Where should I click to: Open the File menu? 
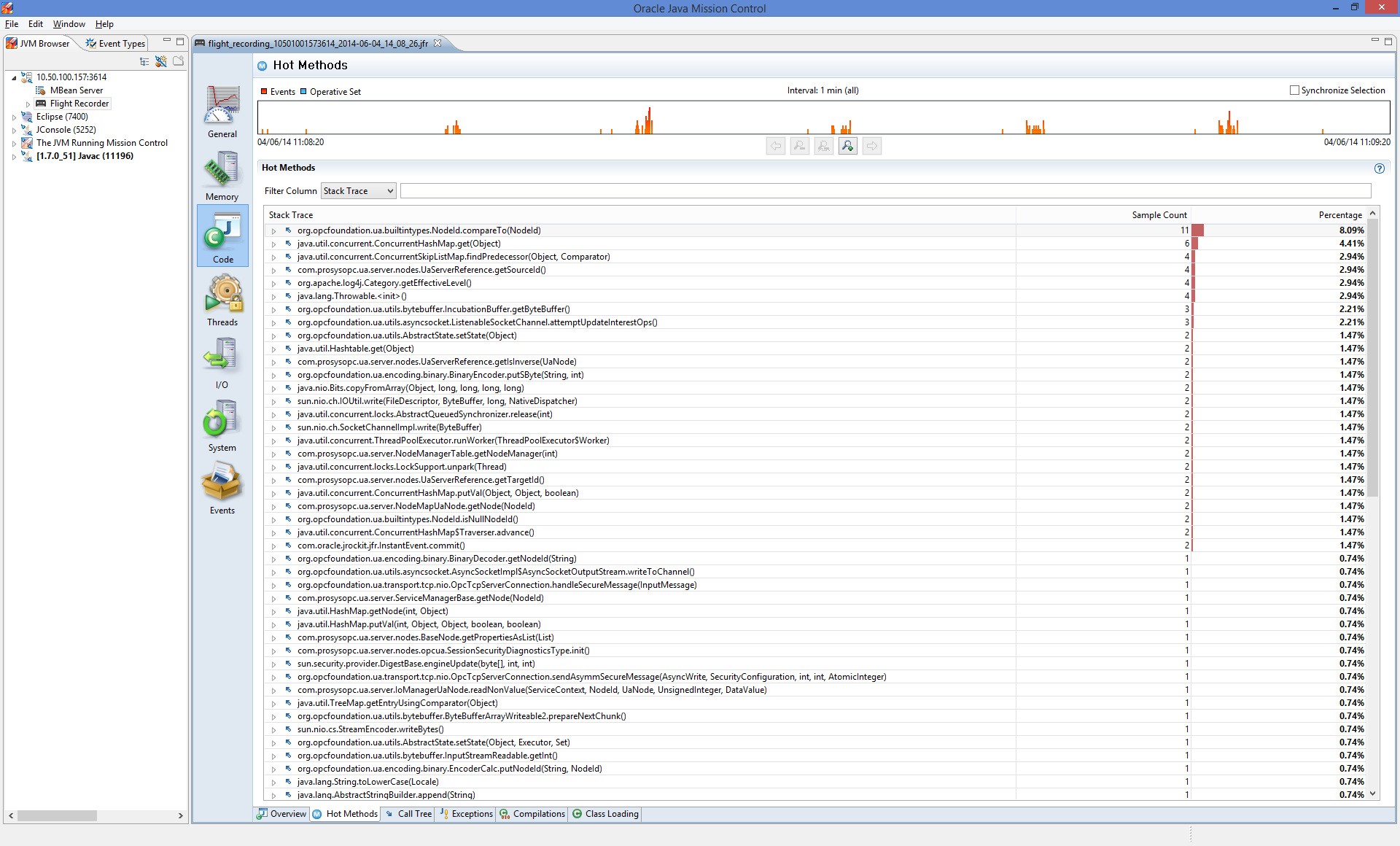pos(12,24)
